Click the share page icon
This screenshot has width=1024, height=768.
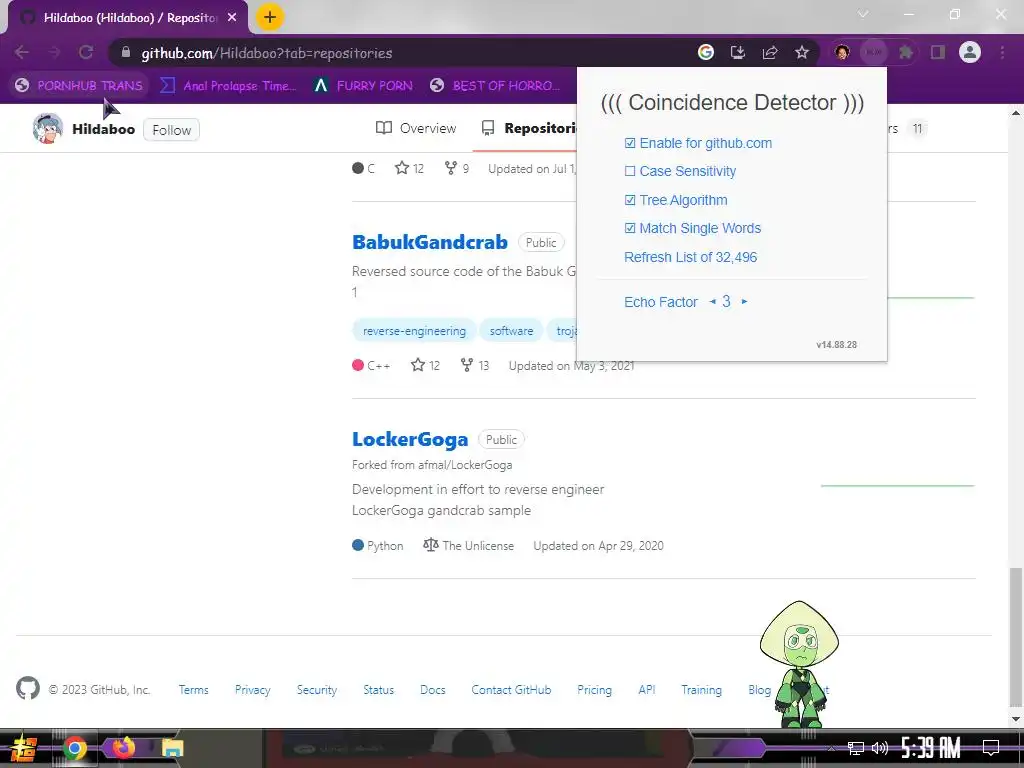tap(770, 52)
